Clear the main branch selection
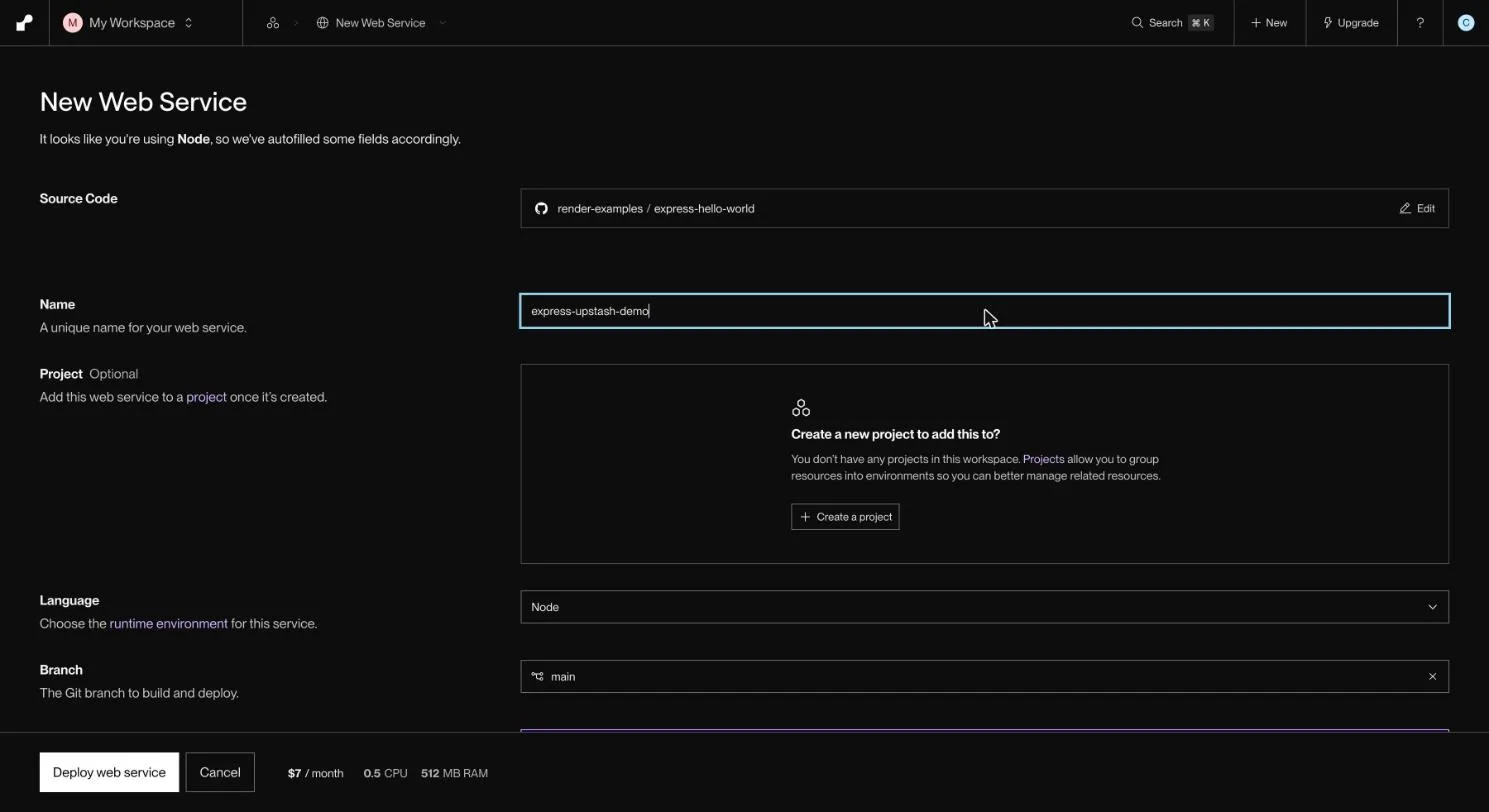This screenshot has height=812, width=1489. (x=1432, y=677)
